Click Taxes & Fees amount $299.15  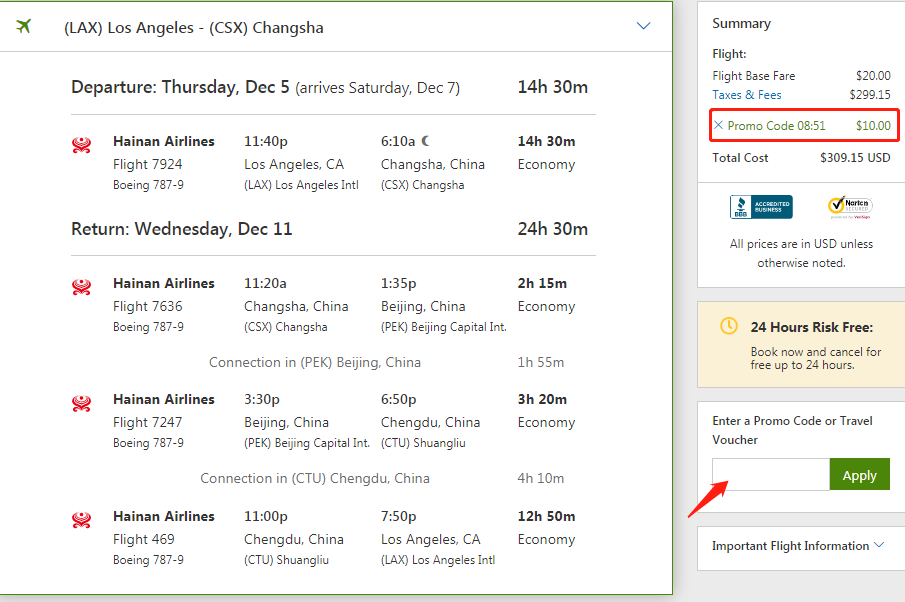(869, 95)
